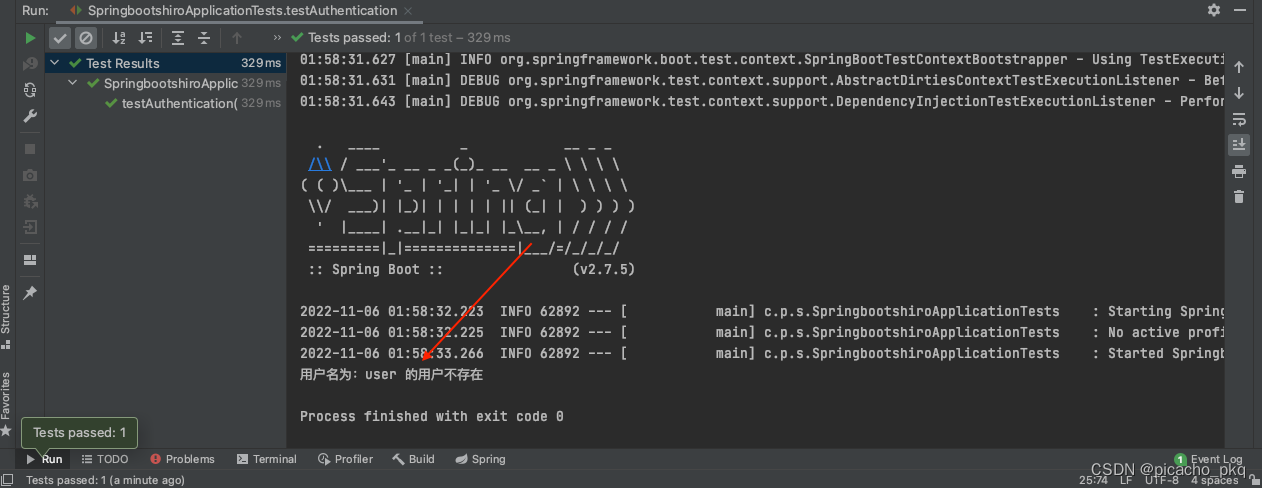Open the Terminal tool window
1262x488 pixels.
(267, 459)
